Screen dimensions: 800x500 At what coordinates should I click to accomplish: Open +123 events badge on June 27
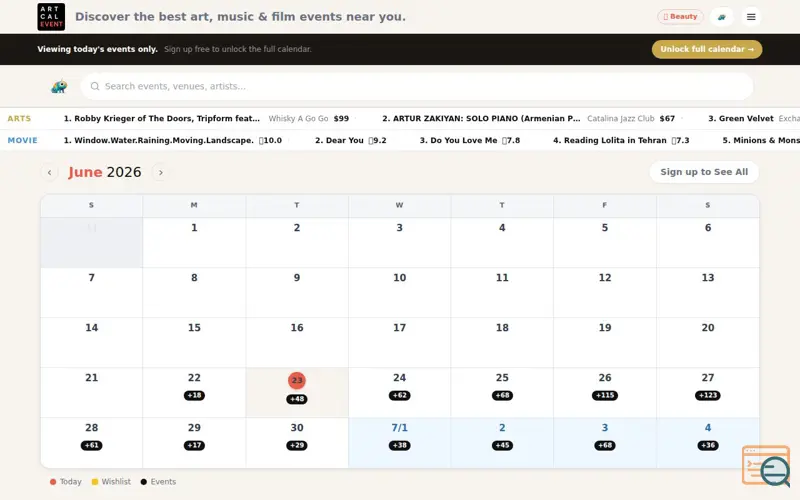708,395
